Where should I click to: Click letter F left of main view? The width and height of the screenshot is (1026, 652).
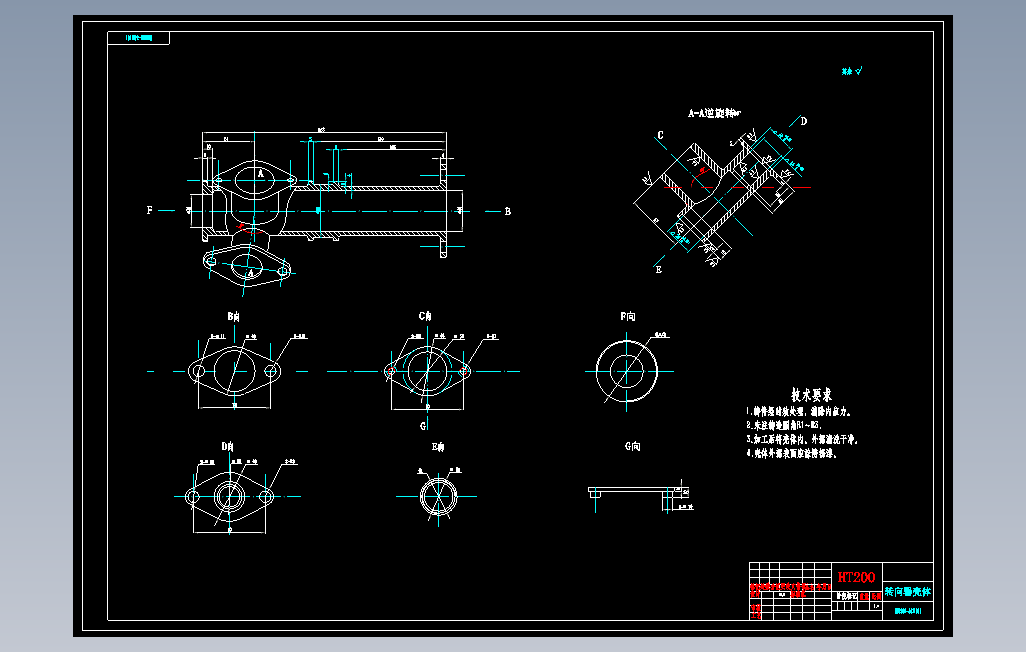(149, 210)
